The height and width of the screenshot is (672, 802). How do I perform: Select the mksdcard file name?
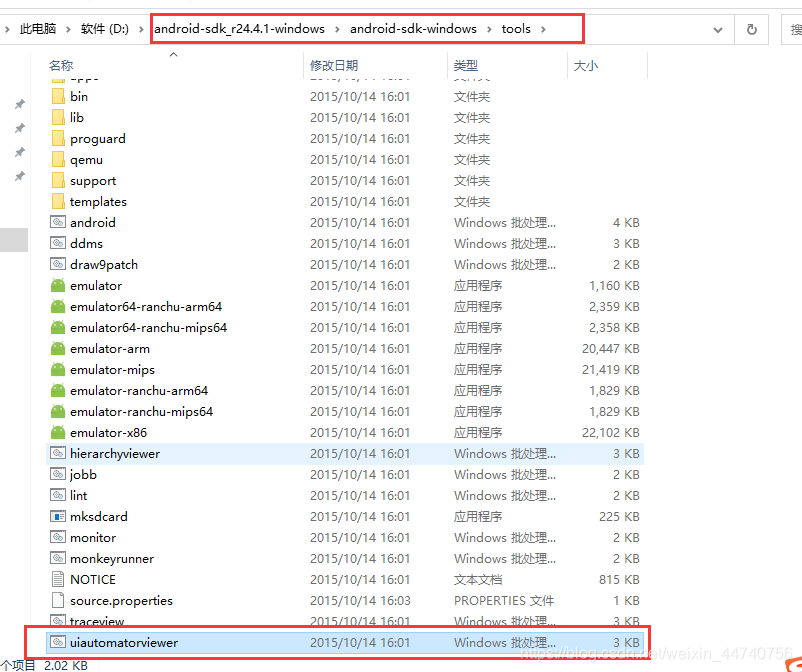pos(99,517)
